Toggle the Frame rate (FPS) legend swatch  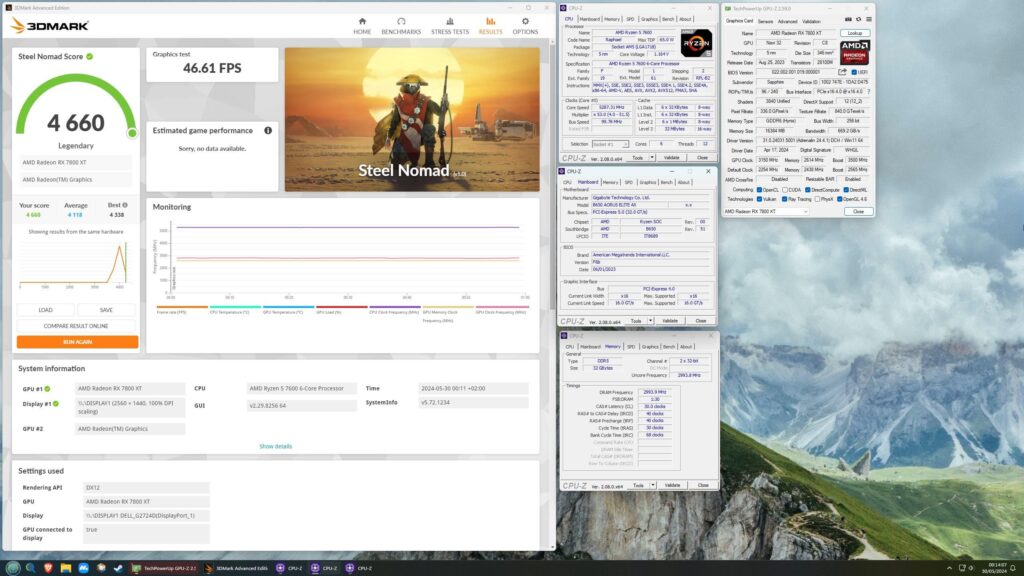point(182,306)
